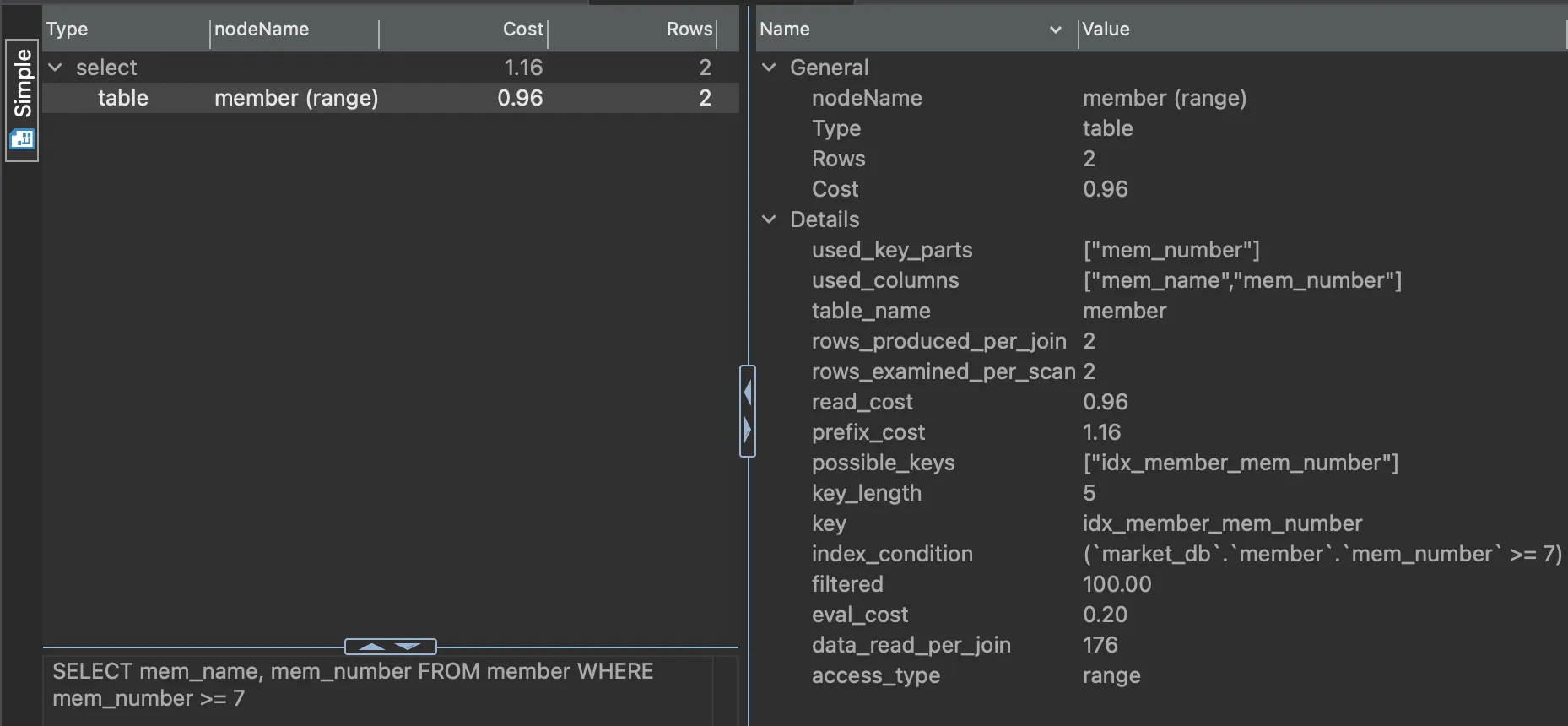Open the Name column sort dropdown arrow

(x=1055, y=30)
